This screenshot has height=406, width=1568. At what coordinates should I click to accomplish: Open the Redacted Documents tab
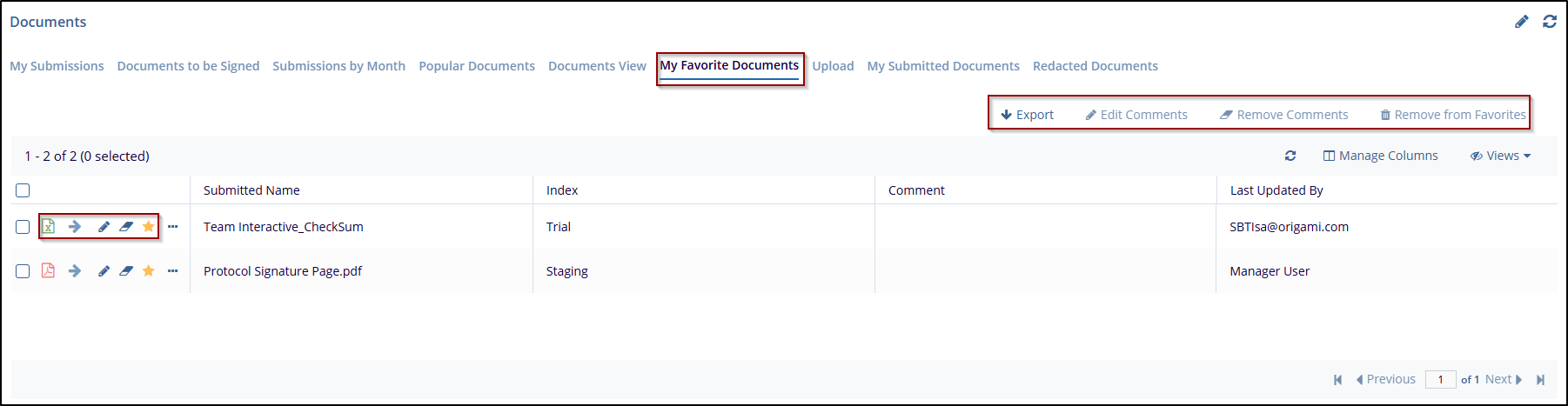[1095, 66]
